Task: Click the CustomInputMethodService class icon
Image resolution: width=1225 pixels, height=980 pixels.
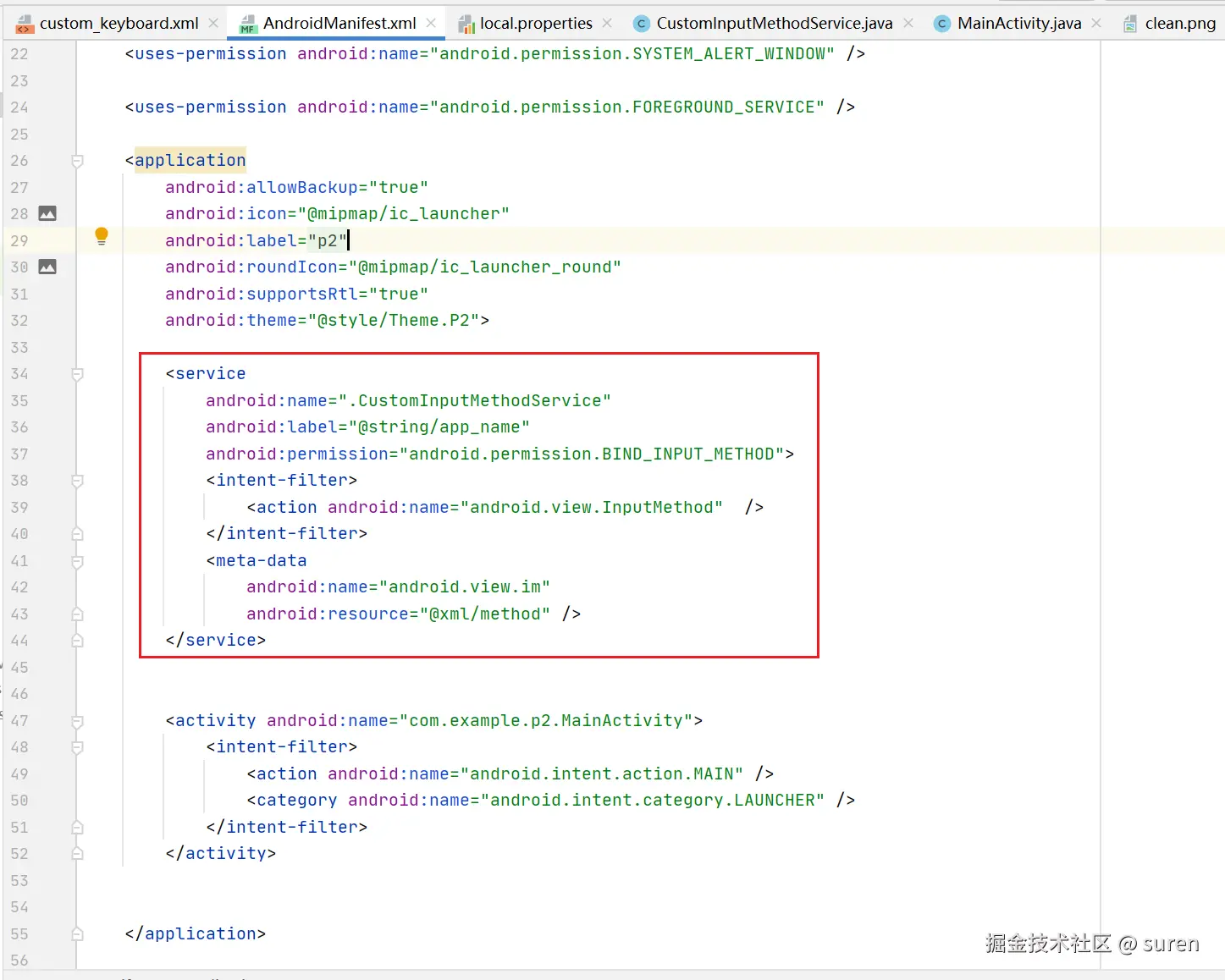Action: pyautogui.click(x=643, y=24)
